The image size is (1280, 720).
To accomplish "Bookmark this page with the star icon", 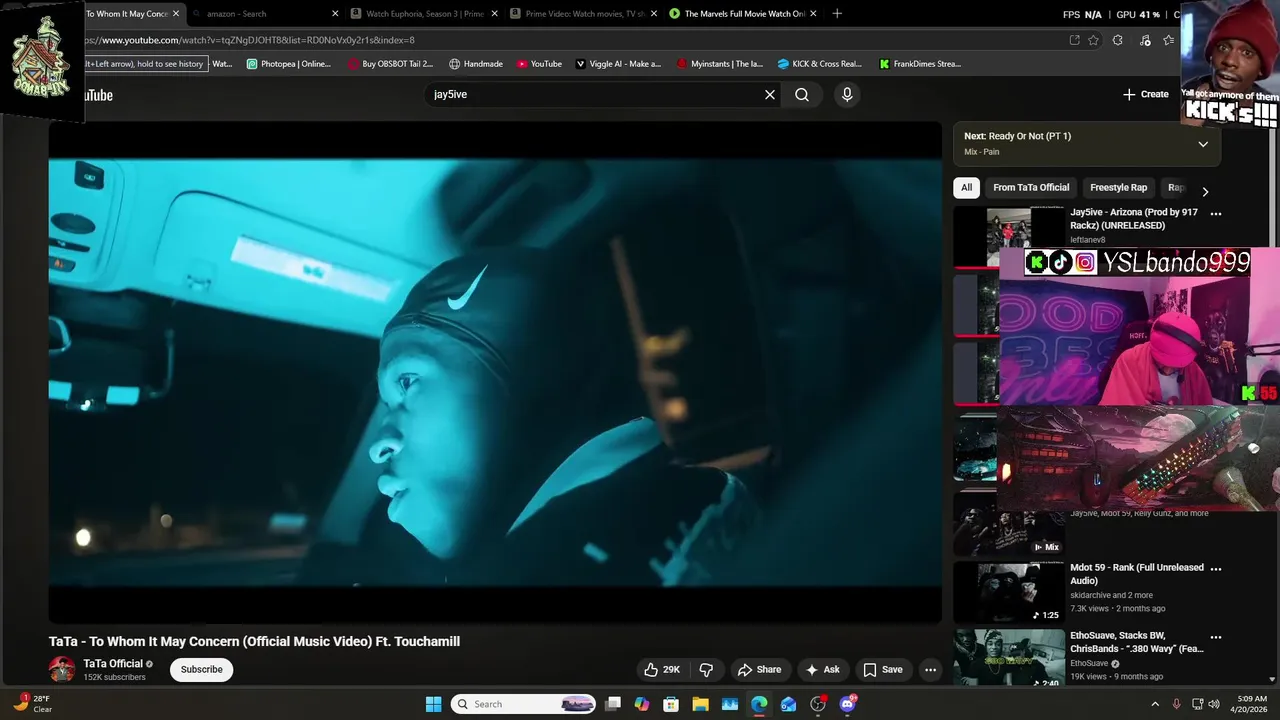I will pyautogui.click(x=1093, y=40).
